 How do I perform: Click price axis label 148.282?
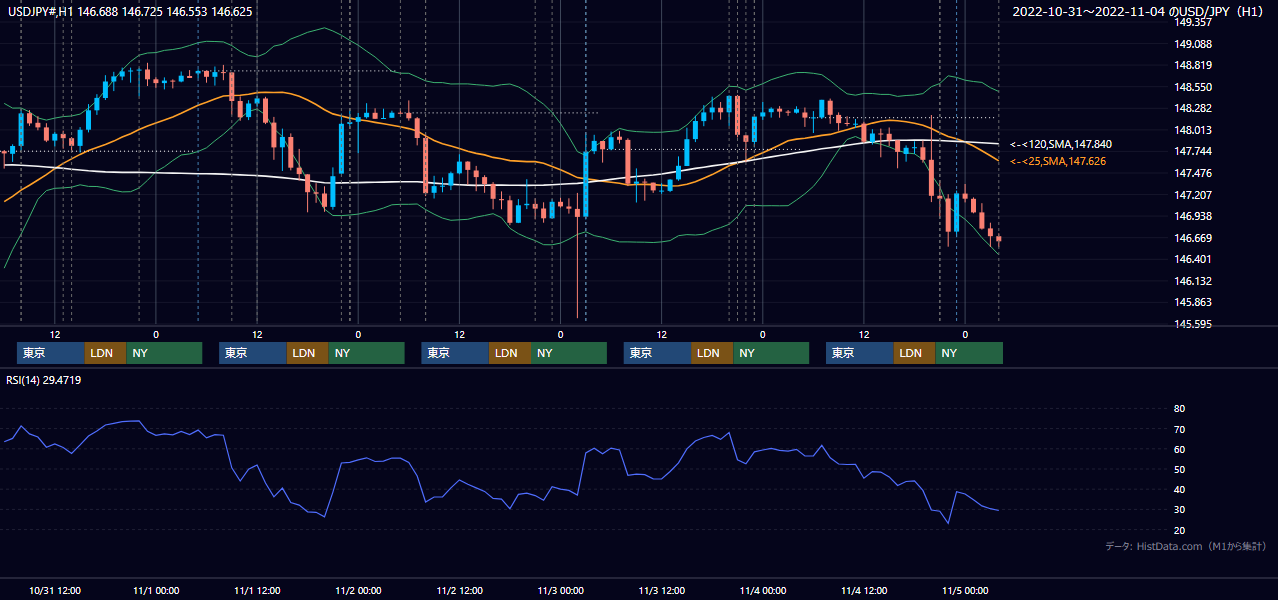coord(1192,108)
